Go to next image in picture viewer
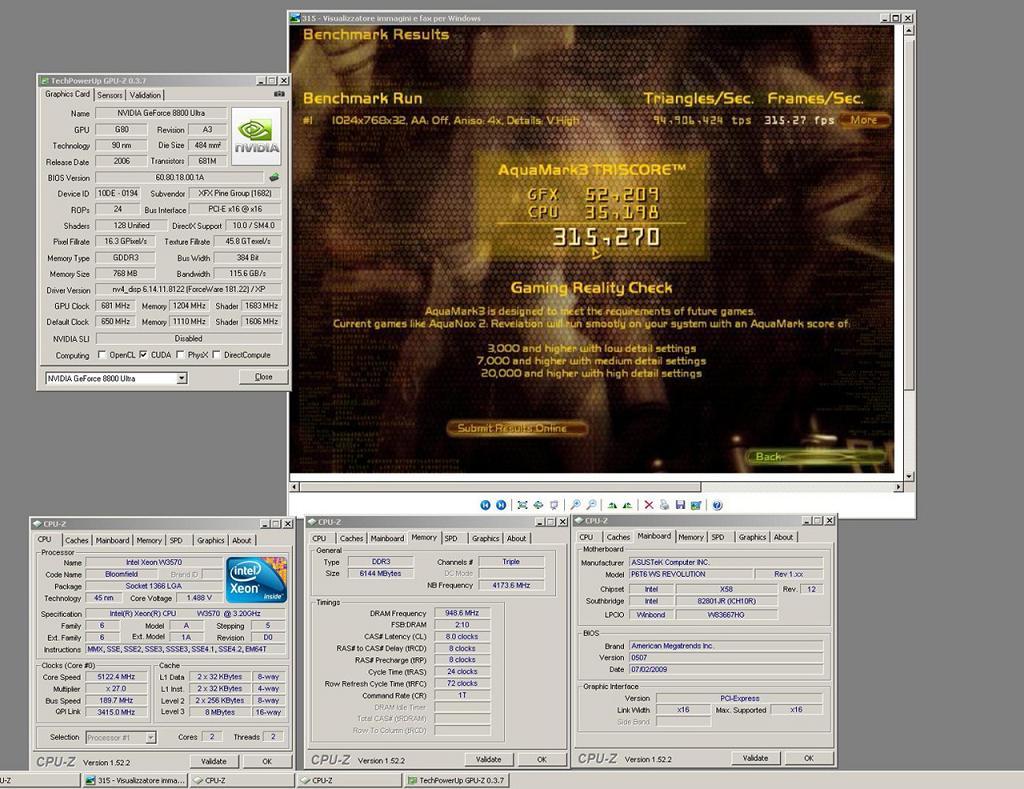The height and width of the screenshot is (789, 1024). tap(501, 505)
